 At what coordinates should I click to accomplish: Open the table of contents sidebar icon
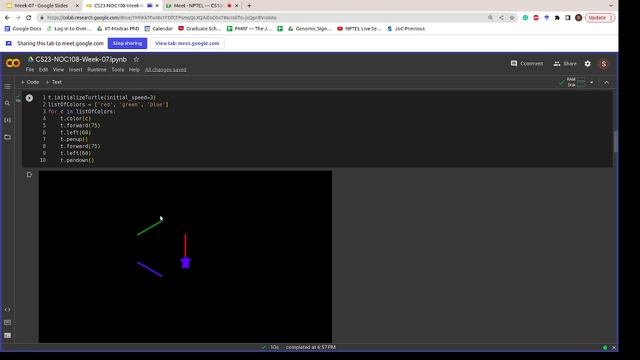[x=7, y=87]
